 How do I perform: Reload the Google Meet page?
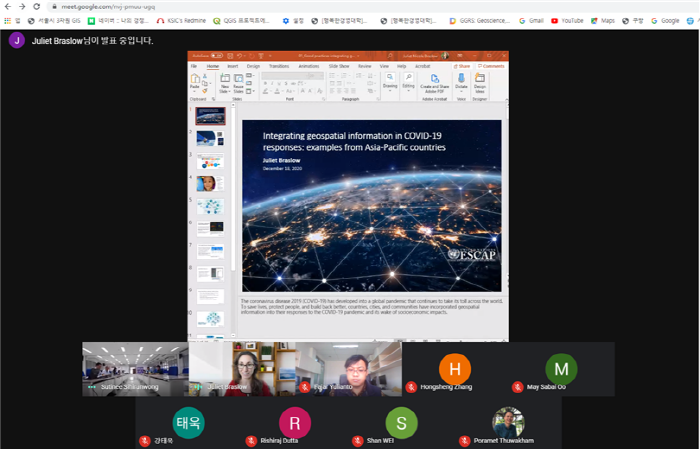[x=37, y=7]
